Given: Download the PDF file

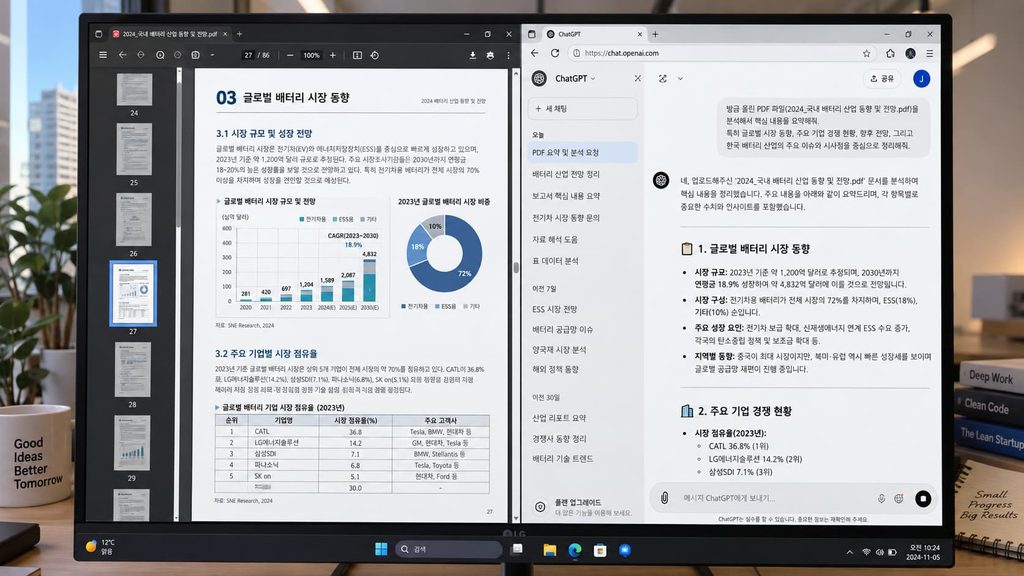Looking at the screenshot, I should click(x=473, y=56).
